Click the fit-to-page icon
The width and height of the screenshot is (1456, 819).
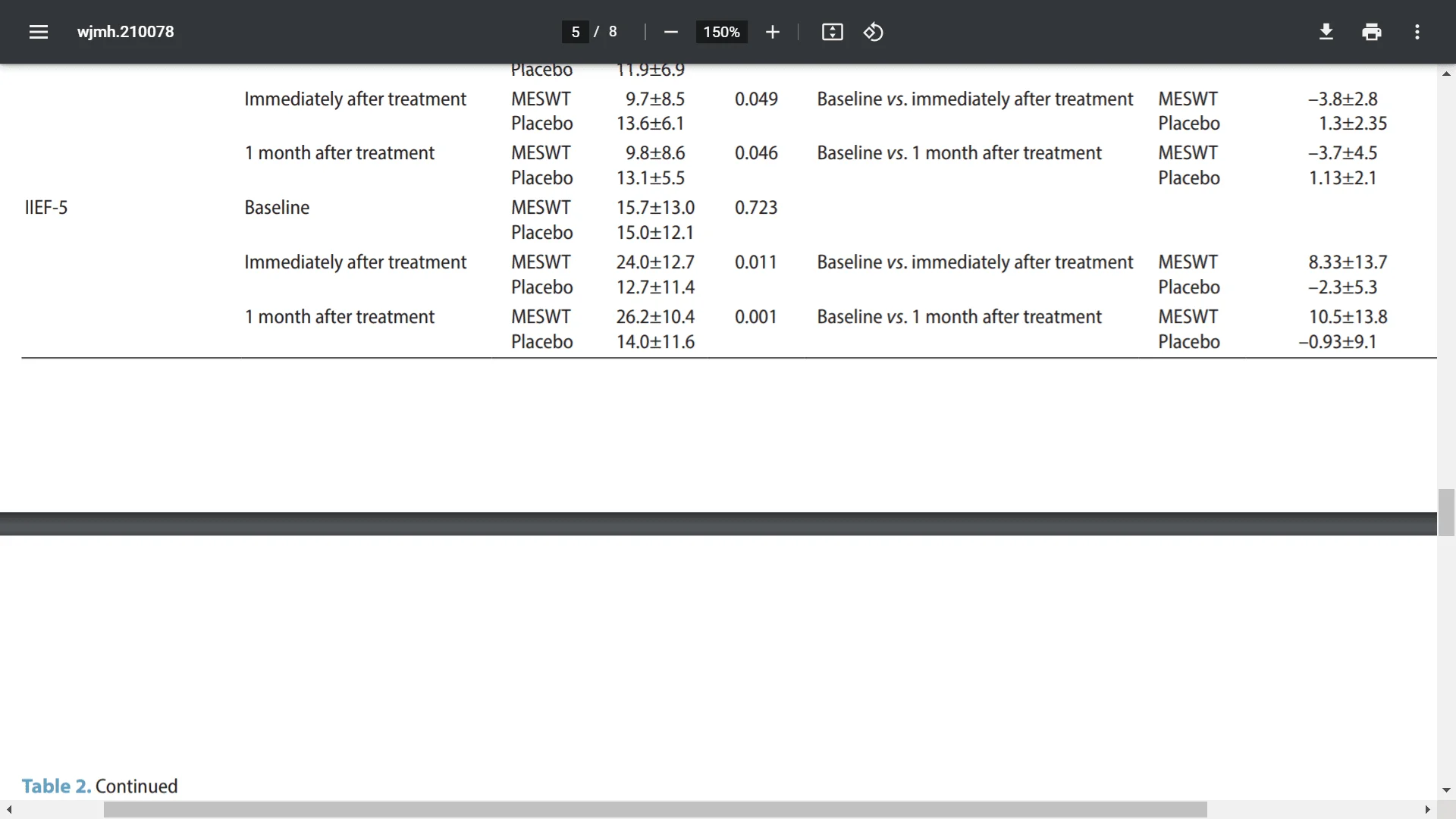833,32
